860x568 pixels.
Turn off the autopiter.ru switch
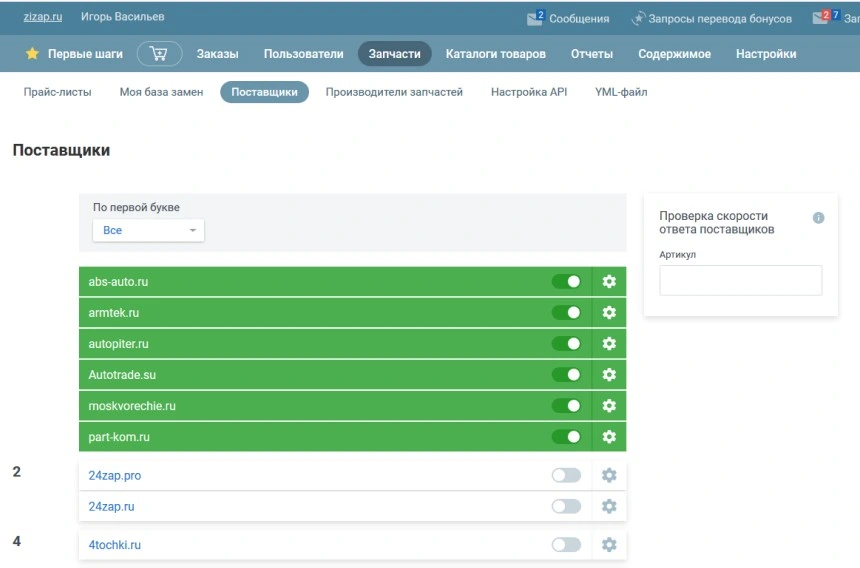[566, 344]
